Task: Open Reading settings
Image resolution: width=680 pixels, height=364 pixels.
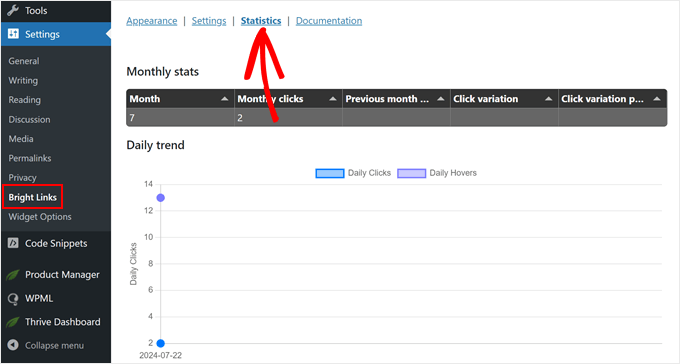Action: (x=25, y=100)
